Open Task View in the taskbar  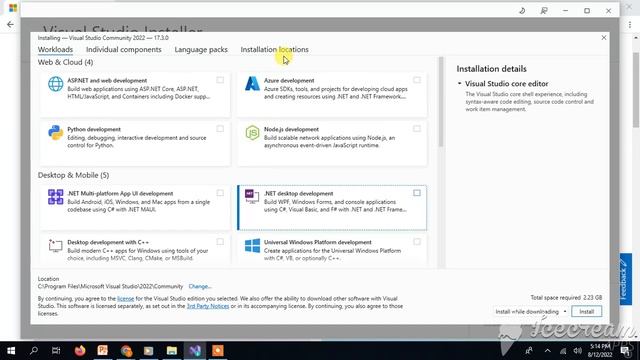click(56, 351)
